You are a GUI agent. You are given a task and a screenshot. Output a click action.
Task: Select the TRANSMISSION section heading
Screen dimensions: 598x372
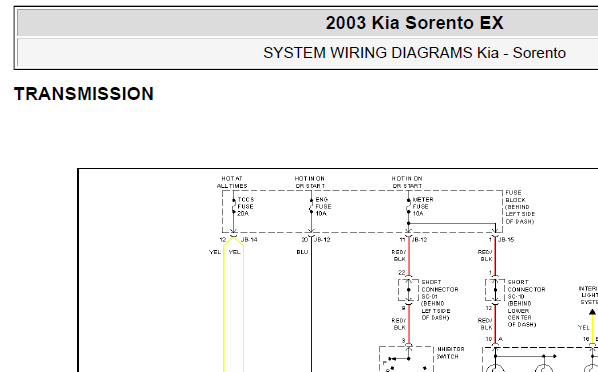84,94
